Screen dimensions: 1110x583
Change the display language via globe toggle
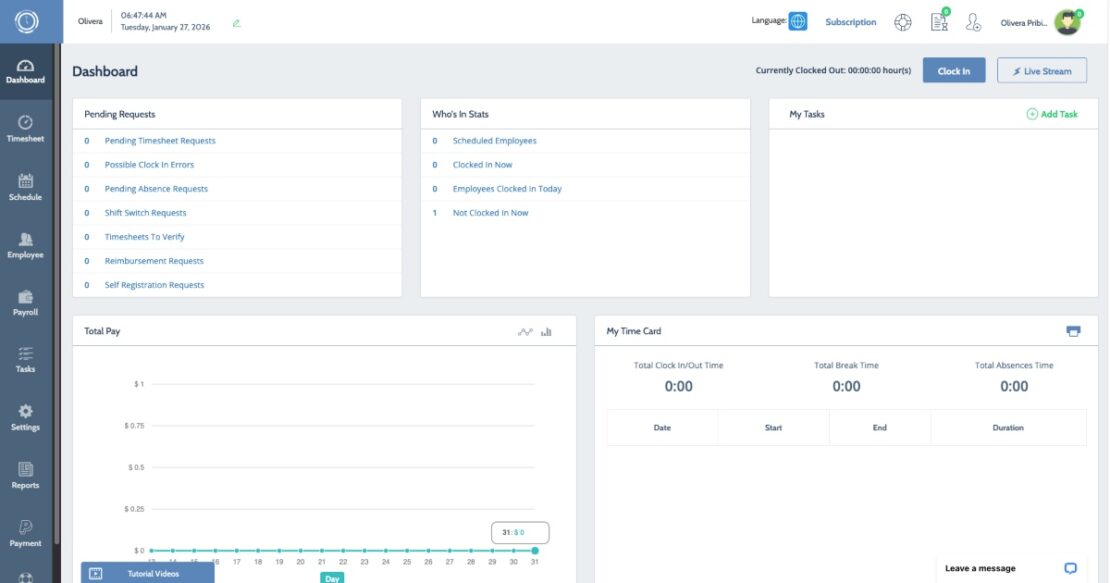797,20
